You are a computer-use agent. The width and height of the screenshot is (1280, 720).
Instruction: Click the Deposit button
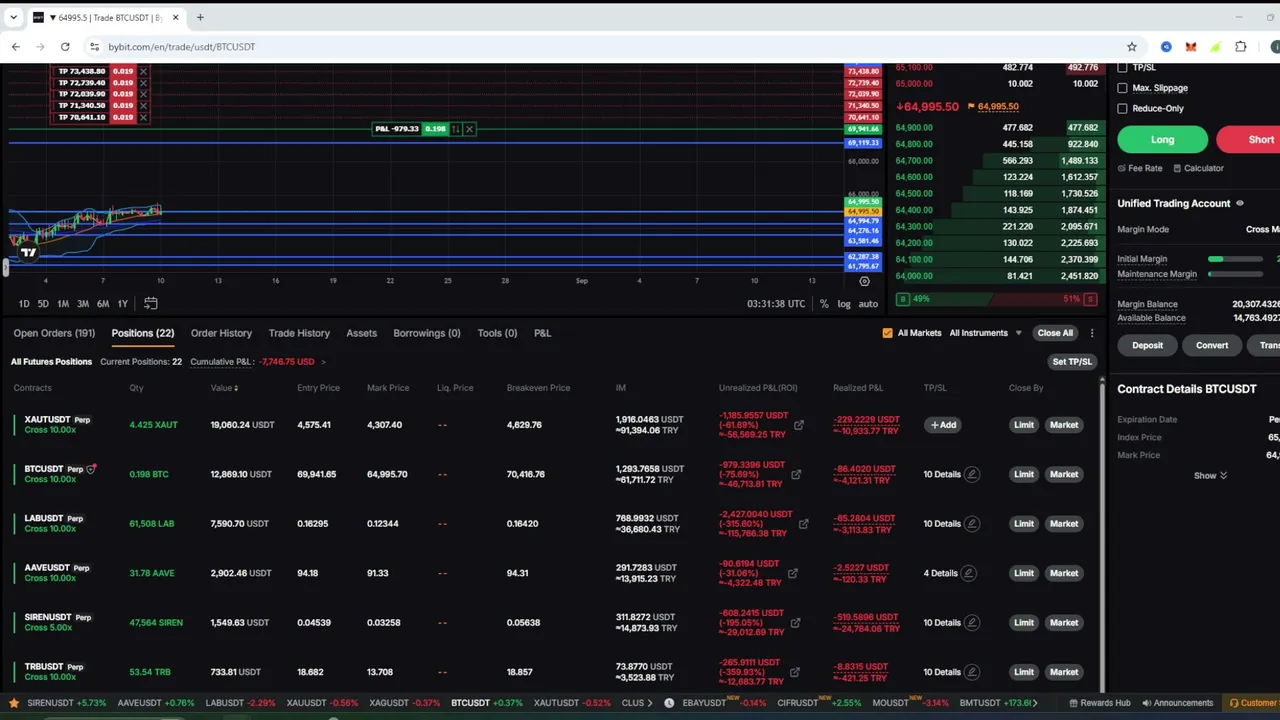click(1147, 346)
